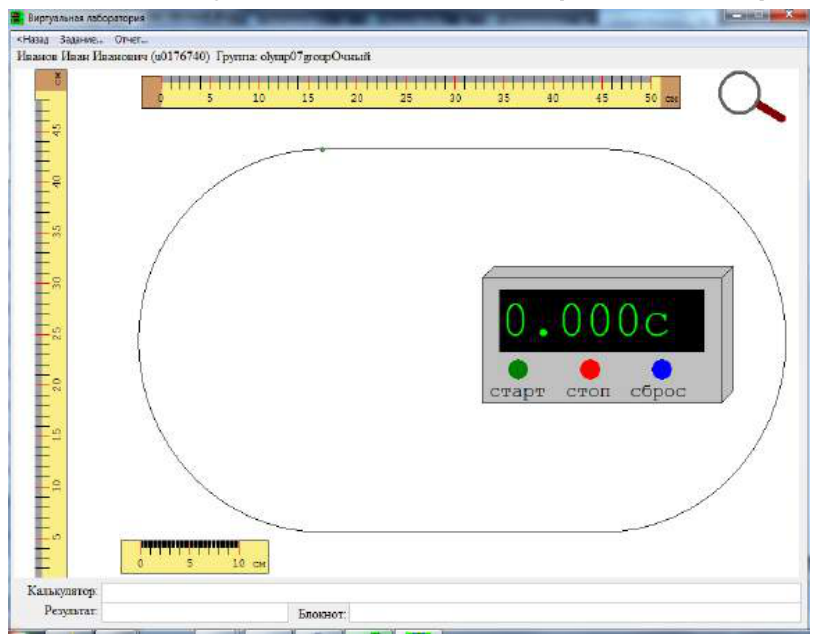Open the Отчет menu
This screenshot has height=642, width=815.
131,40
